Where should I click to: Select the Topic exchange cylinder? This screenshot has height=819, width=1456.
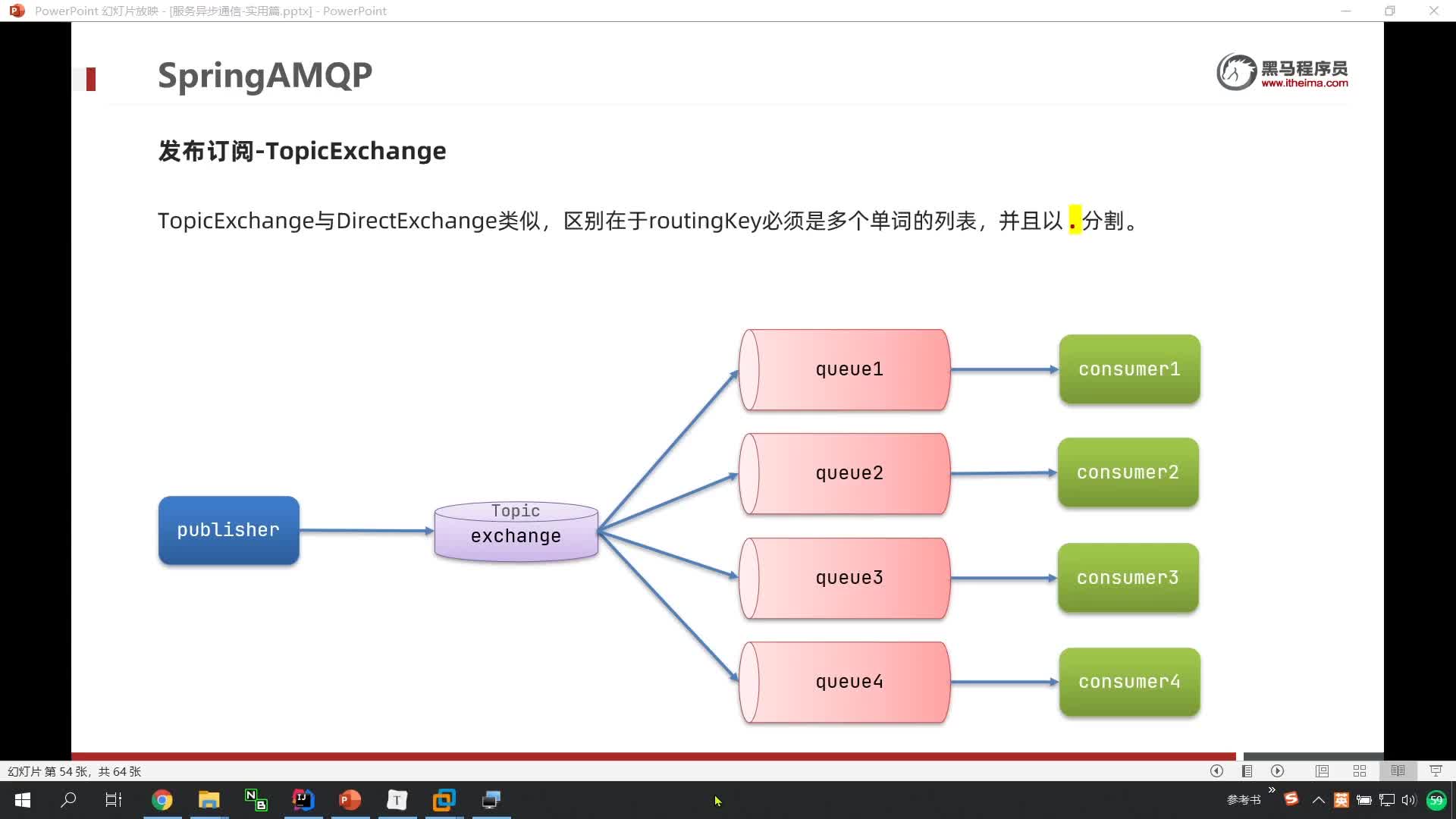click(516, 531)
